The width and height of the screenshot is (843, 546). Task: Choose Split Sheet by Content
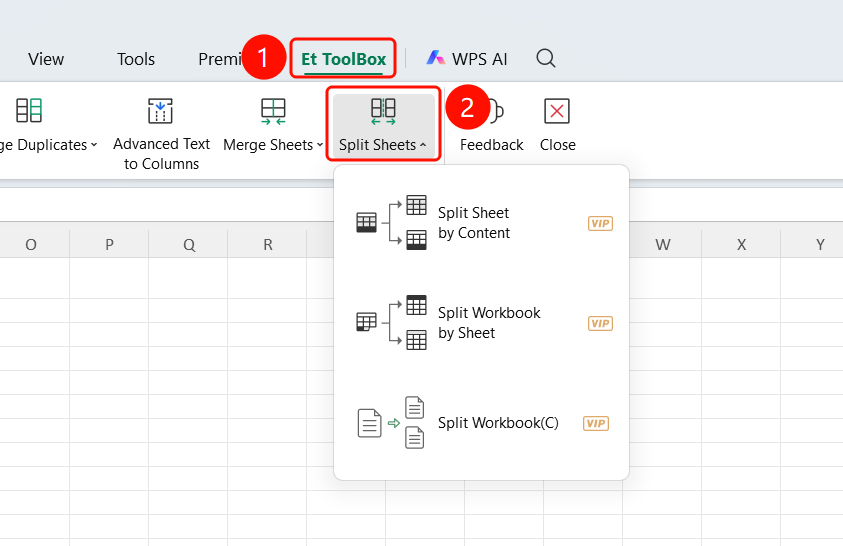click(x=481, y=222)
